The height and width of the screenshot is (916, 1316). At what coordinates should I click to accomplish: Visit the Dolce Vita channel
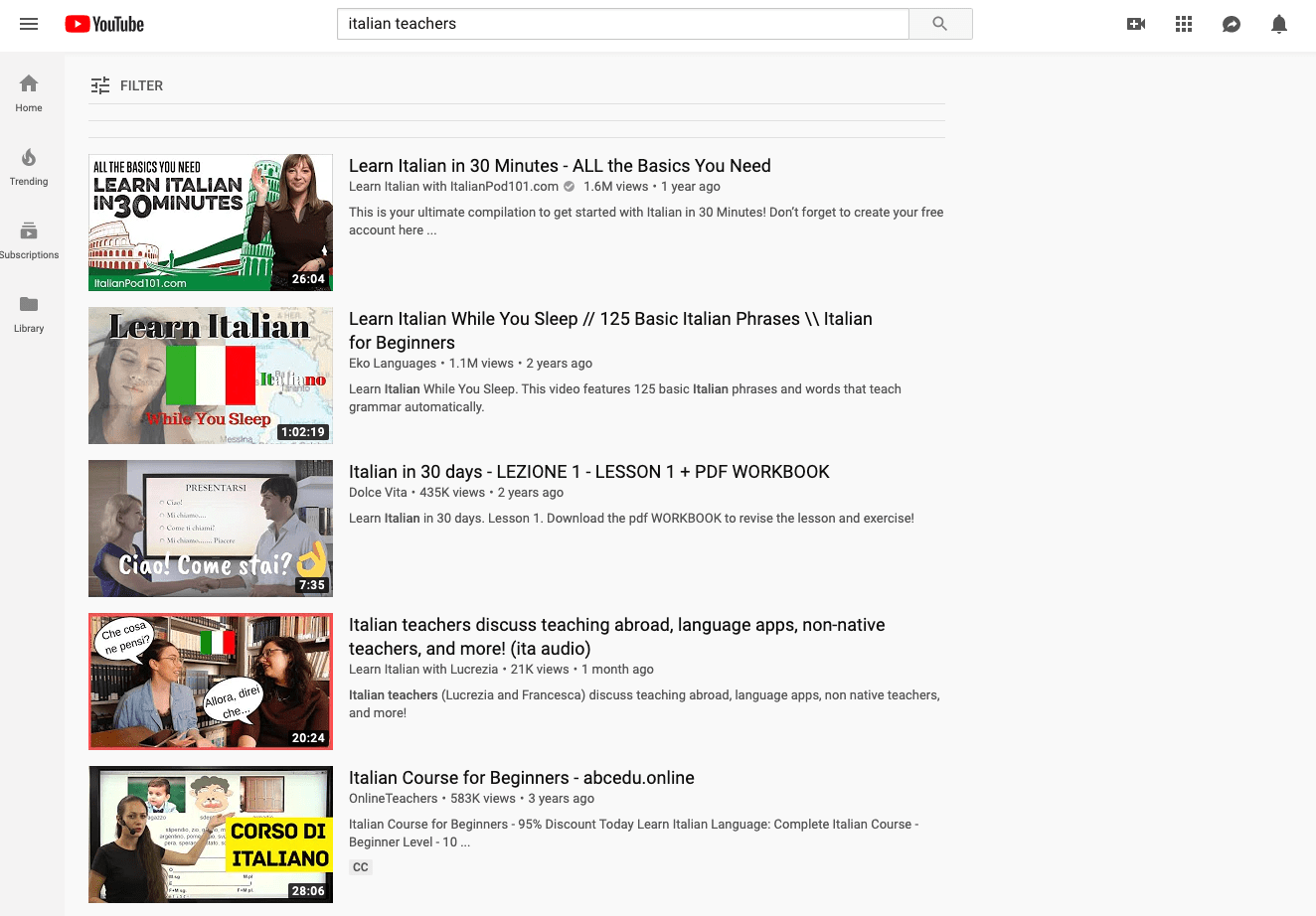pos(378,493)
